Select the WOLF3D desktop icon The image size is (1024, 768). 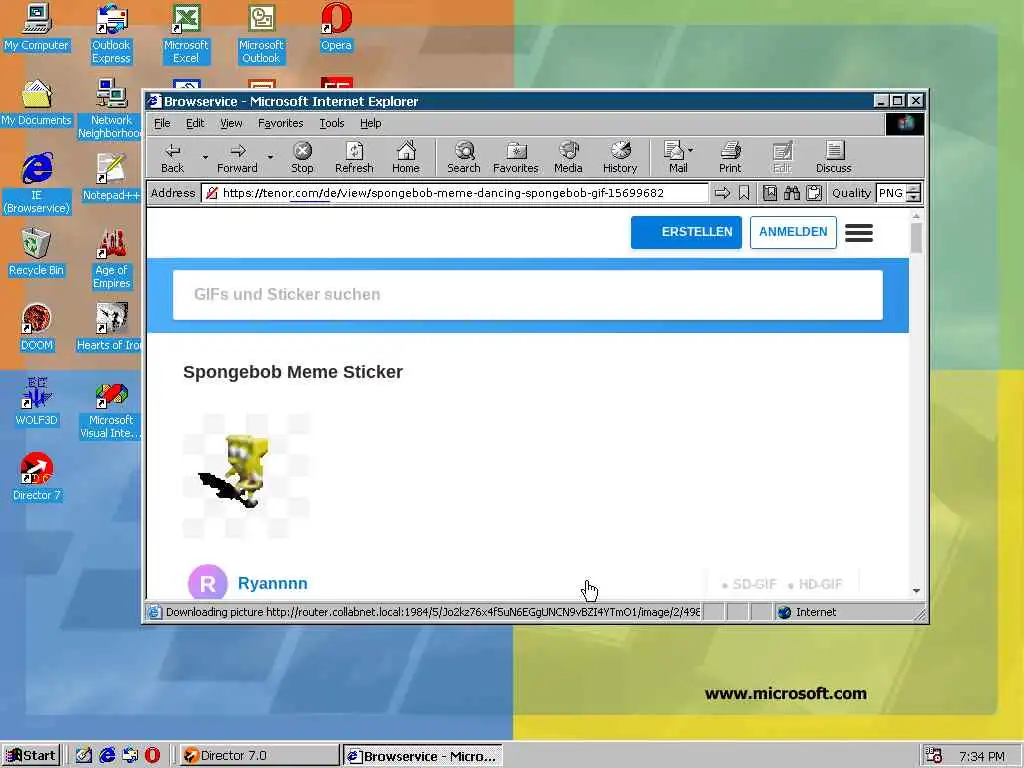pos(36,404)
